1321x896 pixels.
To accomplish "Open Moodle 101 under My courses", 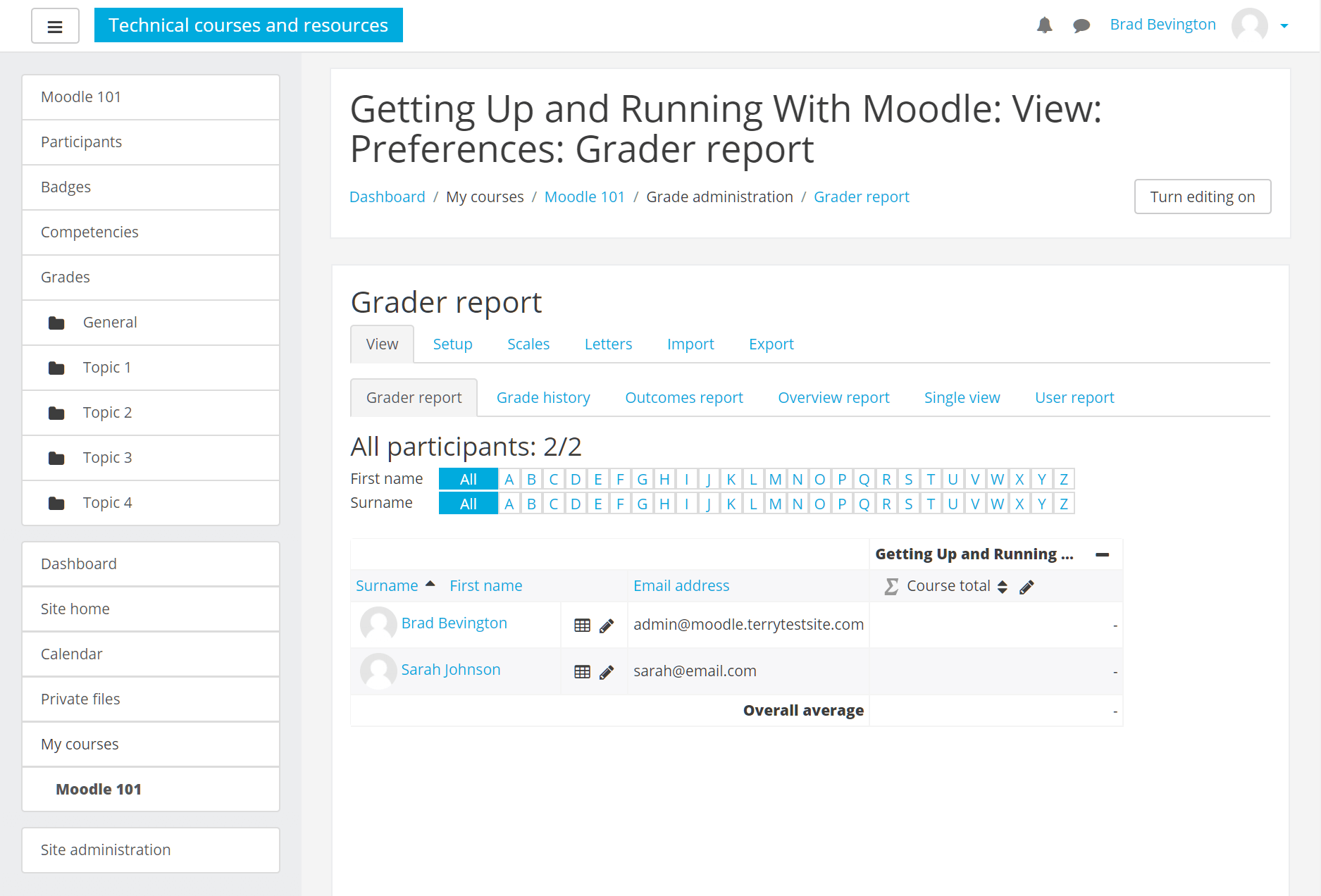I will (151, 790).
